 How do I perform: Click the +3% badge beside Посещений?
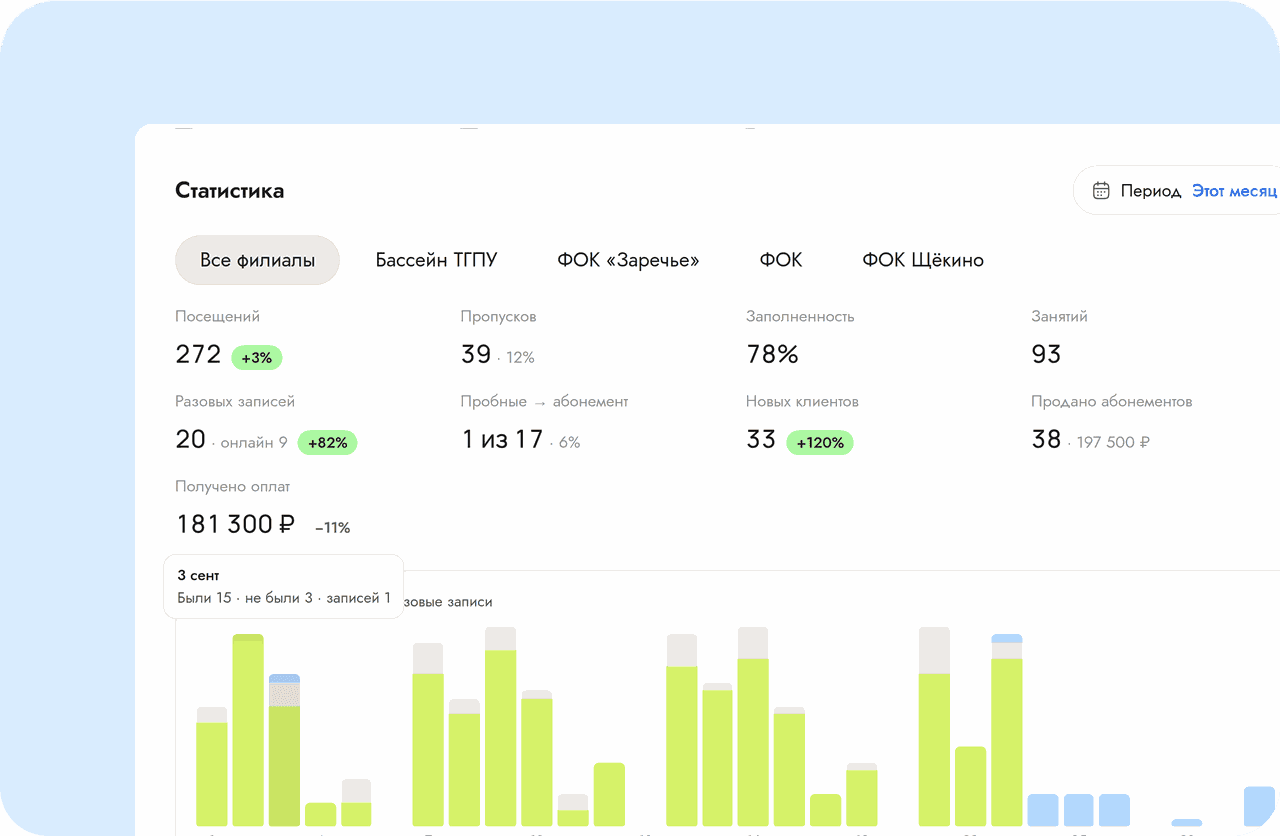coord(257,357)
